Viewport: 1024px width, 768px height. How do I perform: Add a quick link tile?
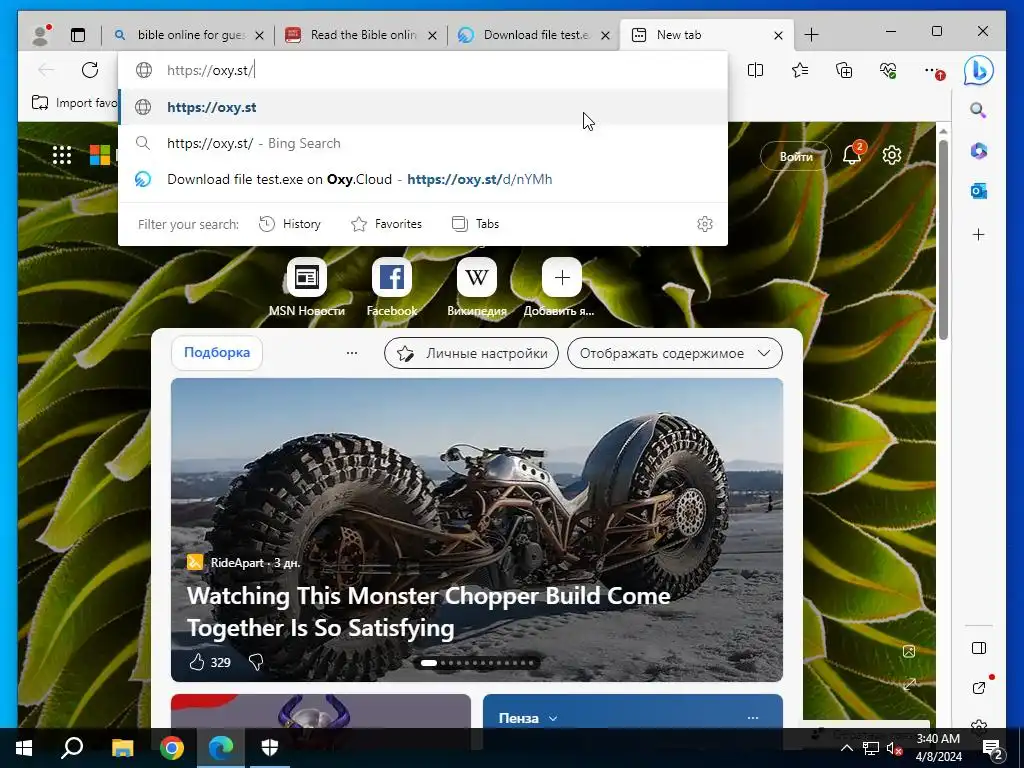tap(561, 288)
